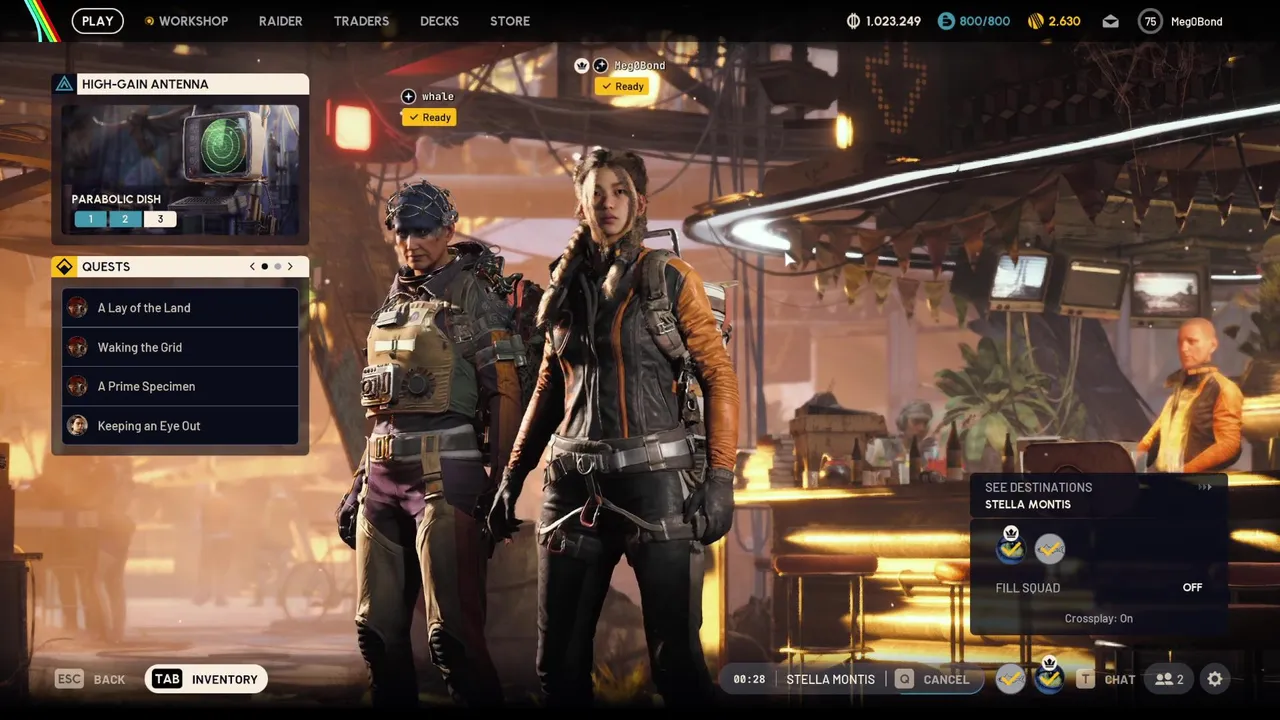Click the blue 800/800 currency icon
The height and width of the screenshot is (720, 1280).
click(x=946, y=21)
